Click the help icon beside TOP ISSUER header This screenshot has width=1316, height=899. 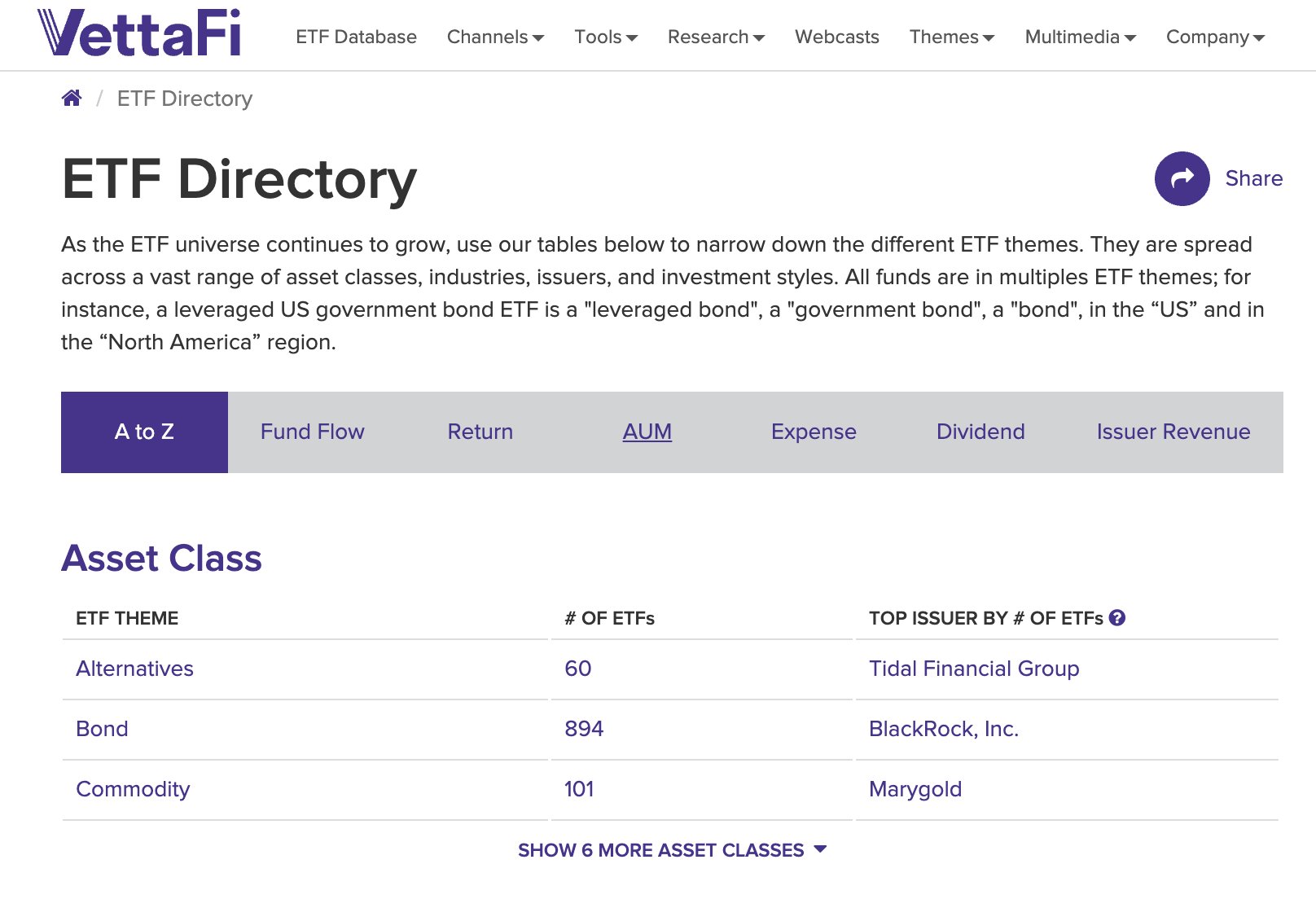click(1117, 618)
